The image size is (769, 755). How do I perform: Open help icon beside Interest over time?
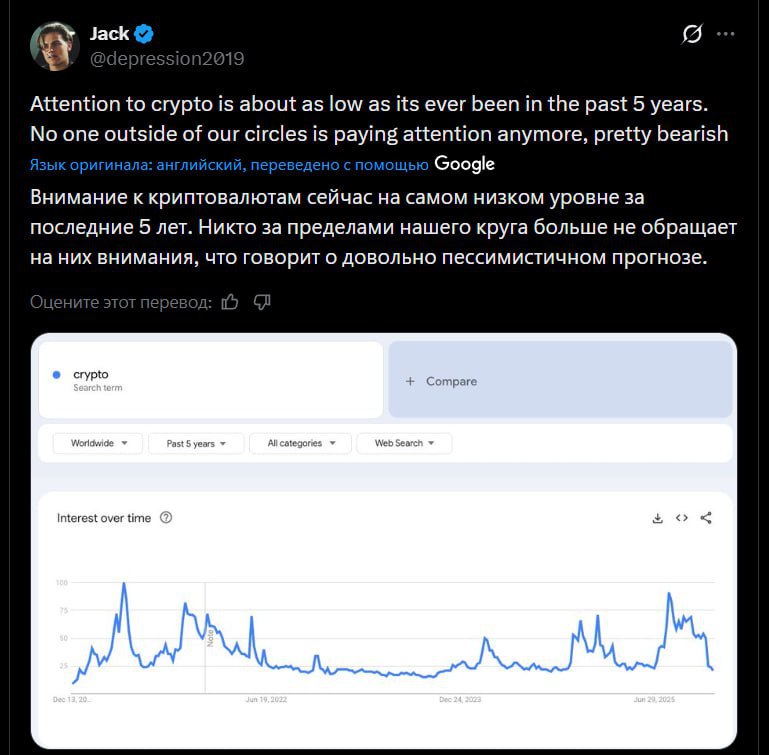pos(166,518)
